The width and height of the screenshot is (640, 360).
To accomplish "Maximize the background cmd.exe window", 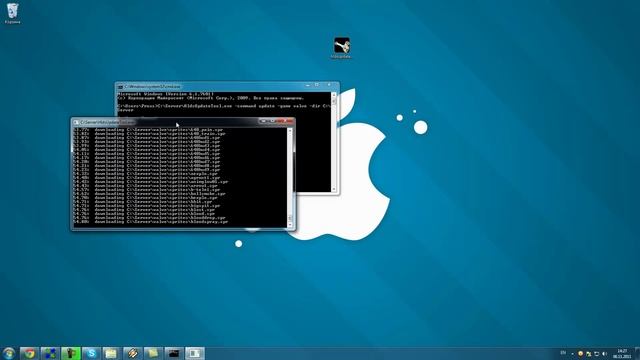I will pyautogui.click(x=317, y=85).
